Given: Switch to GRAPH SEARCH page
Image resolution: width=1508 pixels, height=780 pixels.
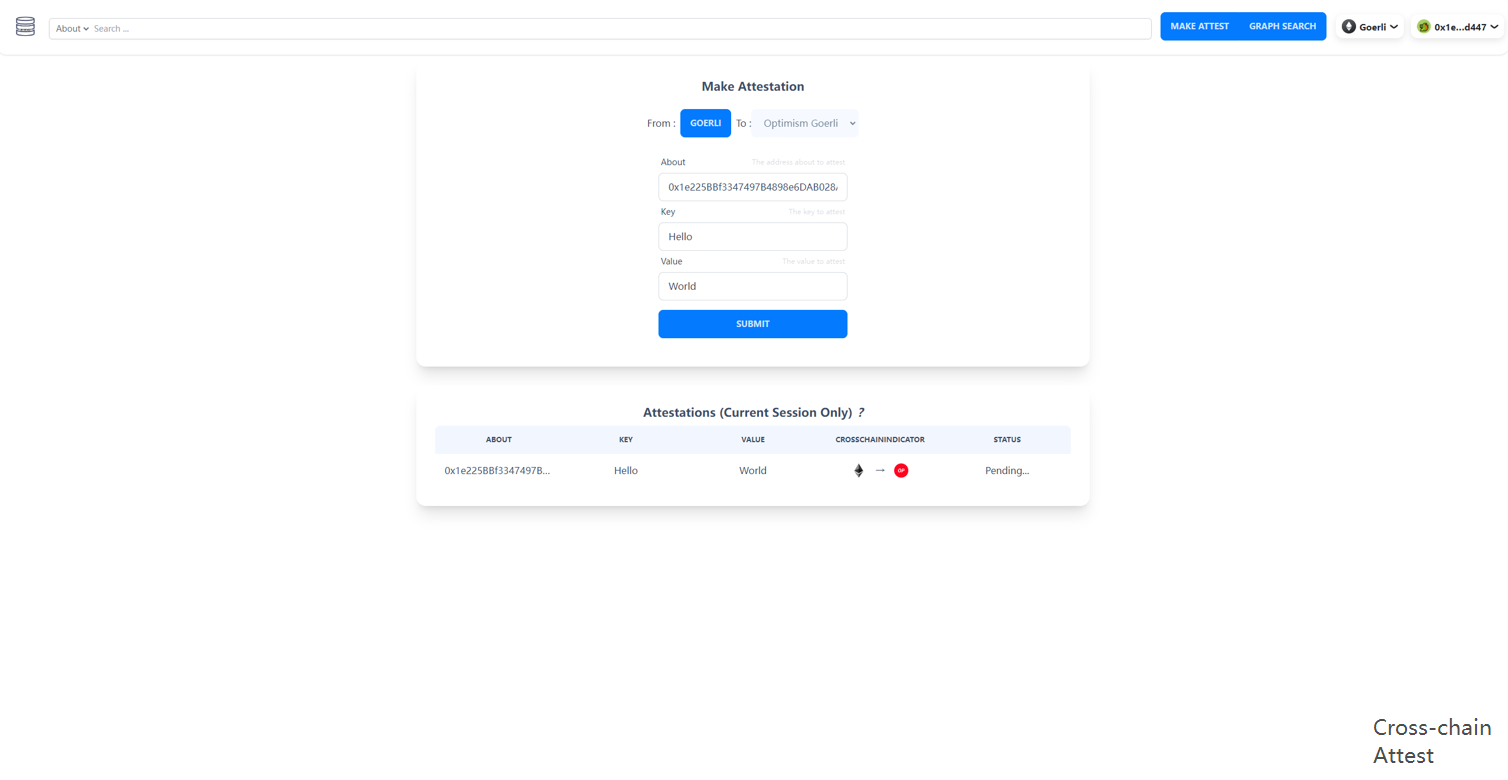Looking at the screenshot, I should click(x=1281, y=26).
